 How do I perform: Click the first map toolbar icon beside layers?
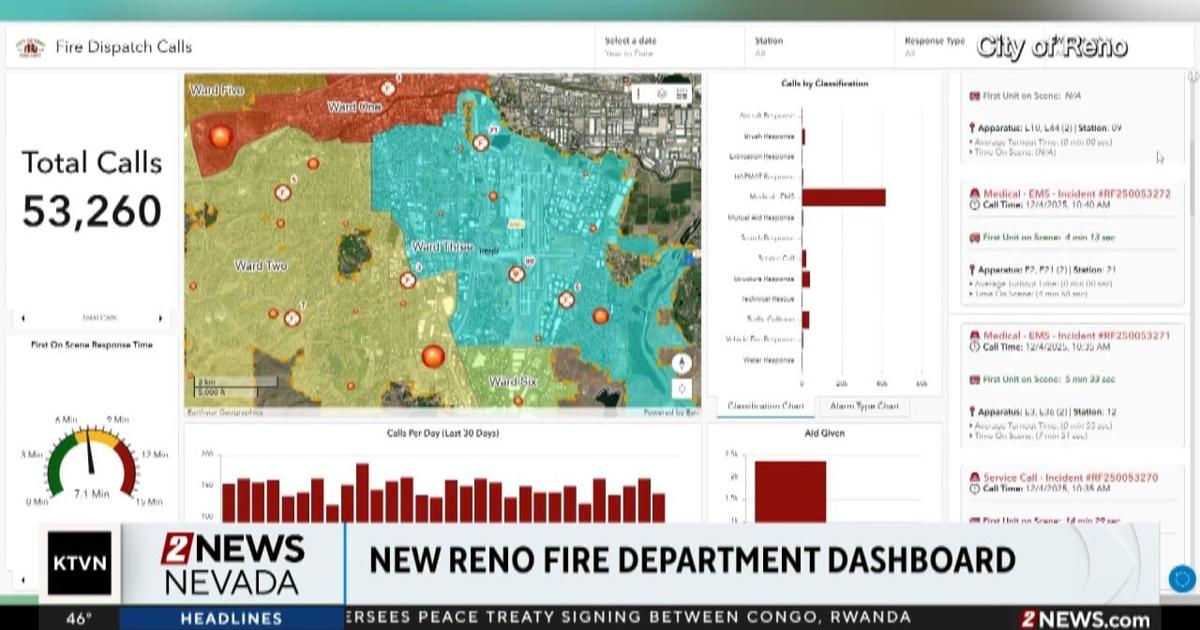click(x=640, y=93)
